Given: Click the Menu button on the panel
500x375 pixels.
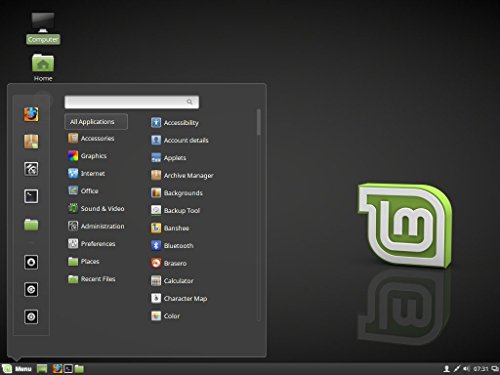Looking at the screenshot, I should 17,369.
